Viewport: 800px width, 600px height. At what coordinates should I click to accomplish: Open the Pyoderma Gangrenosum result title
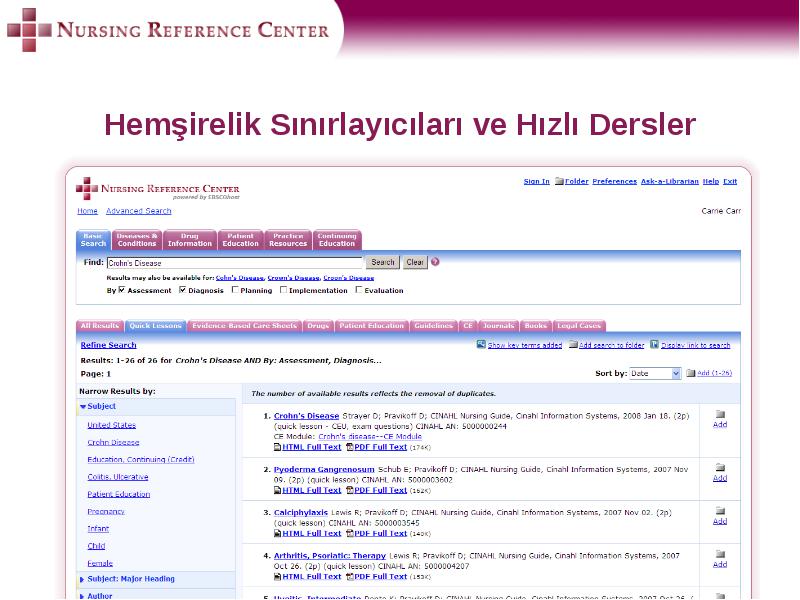pos(324,469)
